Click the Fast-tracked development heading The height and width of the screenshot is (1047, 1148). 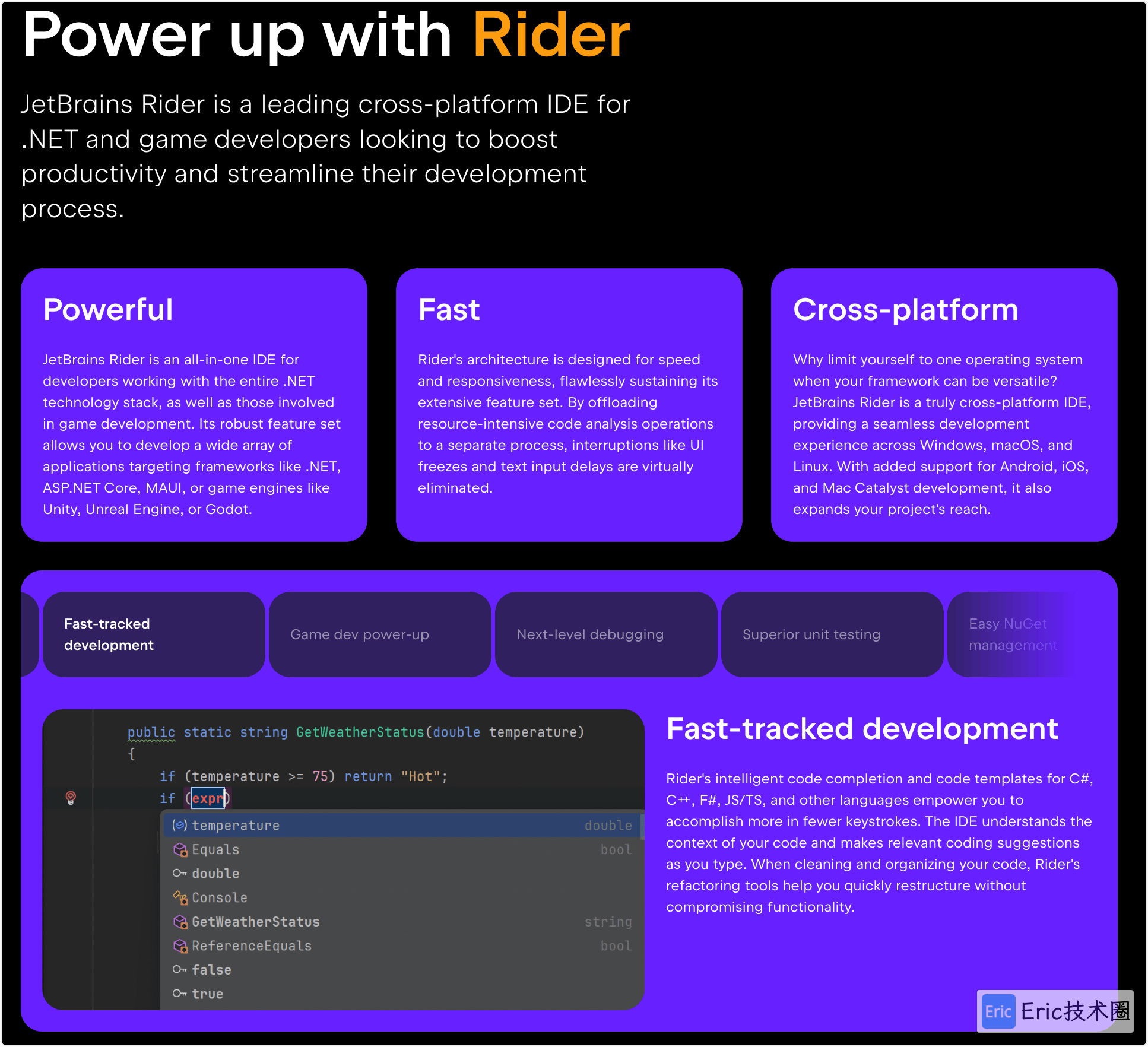tap(862, 728)
